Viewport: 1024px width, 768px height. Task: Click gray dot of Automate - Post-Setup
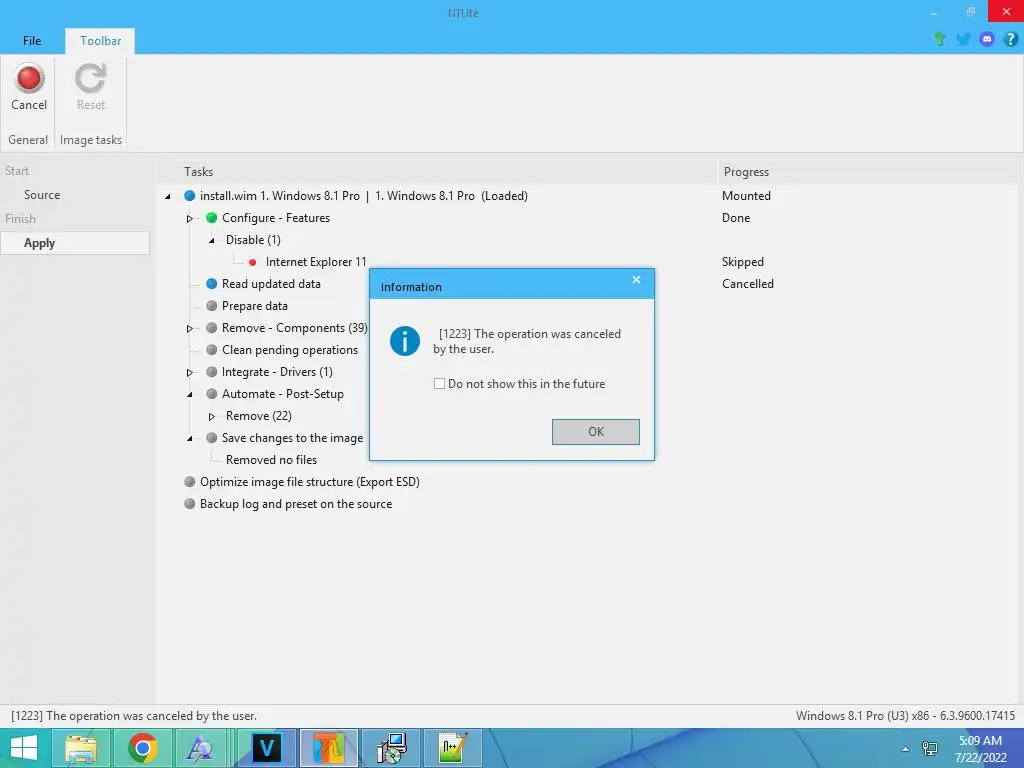click(212, 394)
